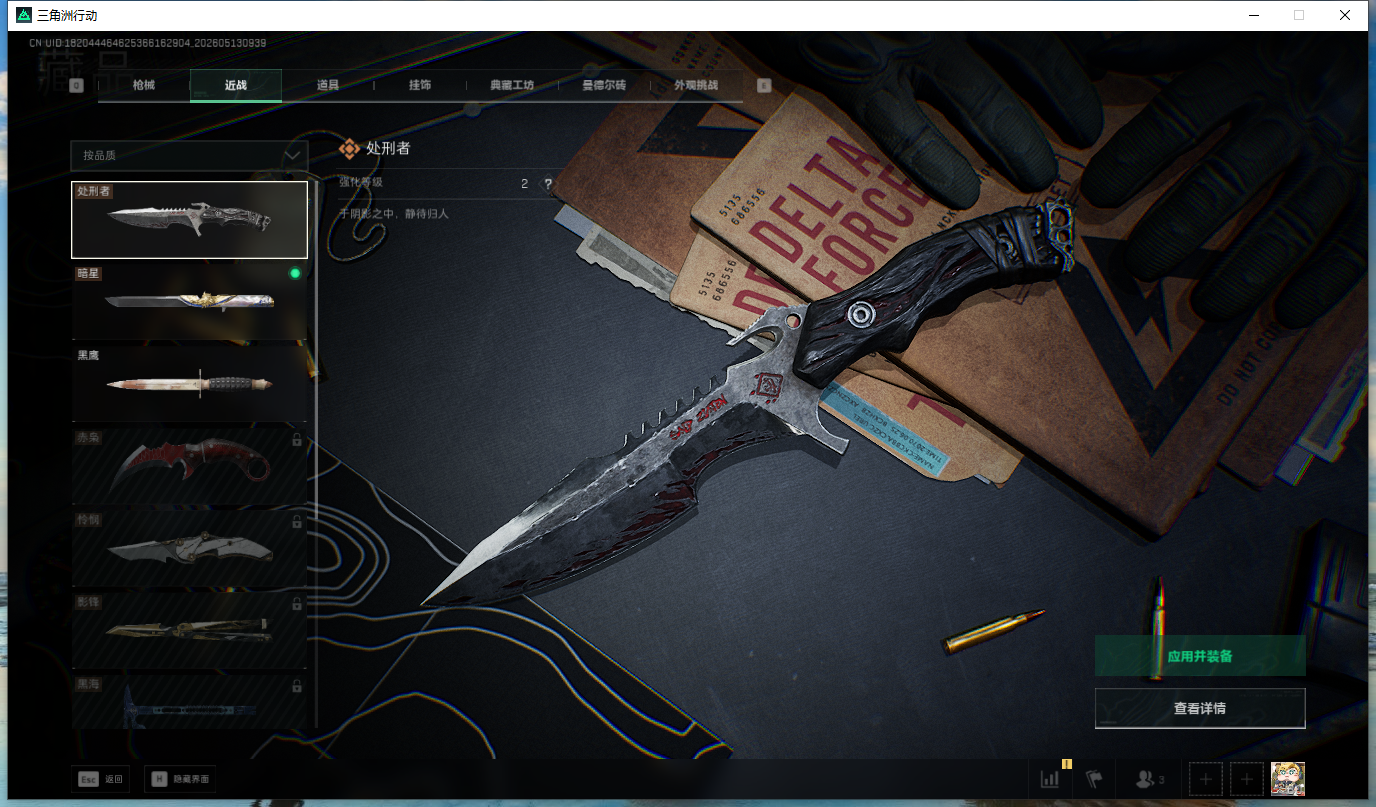1376x807 pixels.
Task: Click the lock icon on 赤枭
Action: [296, 440]
